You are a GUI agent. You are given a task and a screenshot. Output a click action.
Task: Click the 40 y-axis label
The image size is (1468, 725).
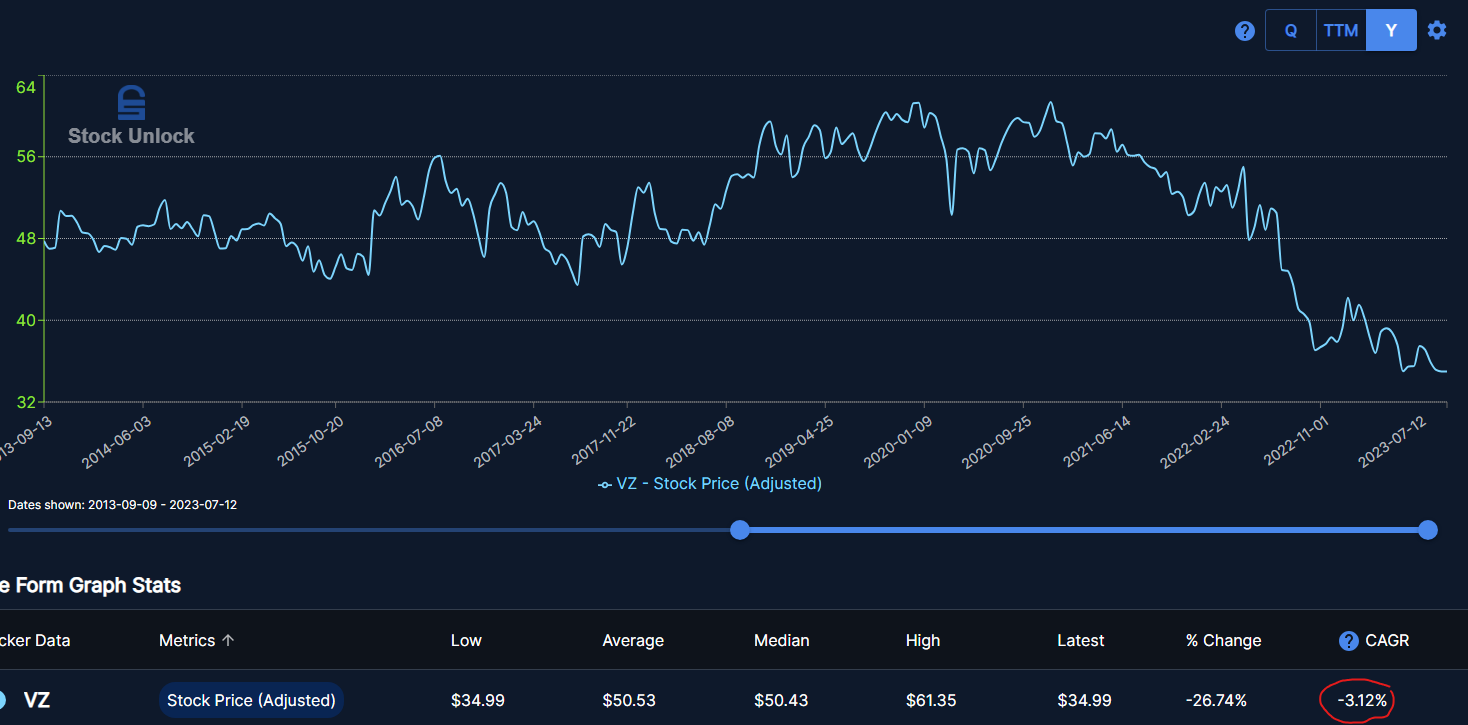pos(26,320)
